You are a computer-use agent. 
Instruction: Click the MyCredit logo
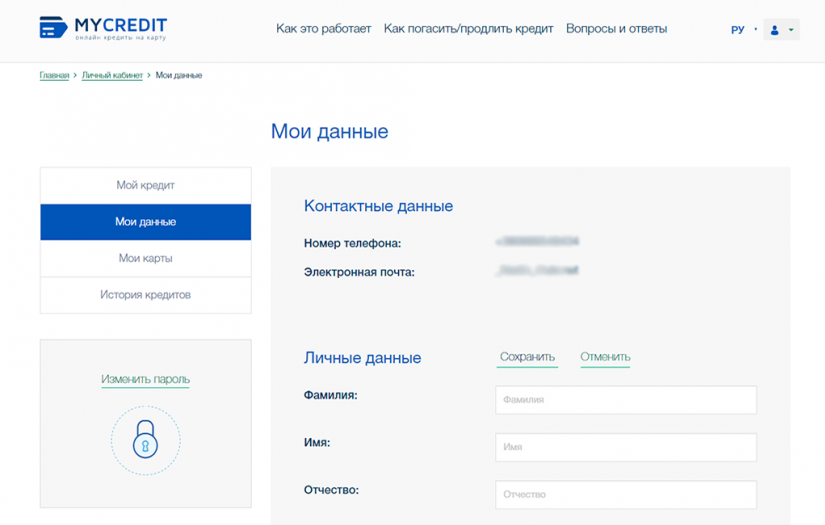(103, 28)
